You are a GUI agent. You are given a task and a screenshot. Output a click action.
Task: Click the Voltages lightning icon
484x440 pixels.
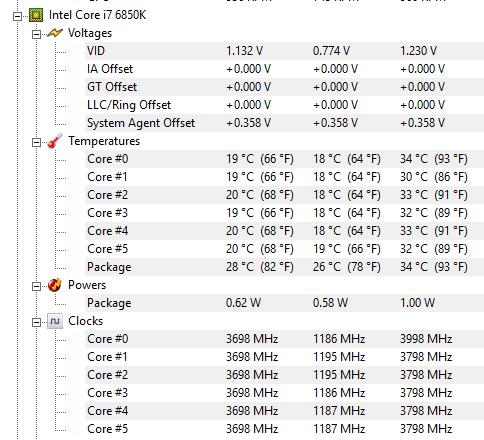click(x=55, y=33)
